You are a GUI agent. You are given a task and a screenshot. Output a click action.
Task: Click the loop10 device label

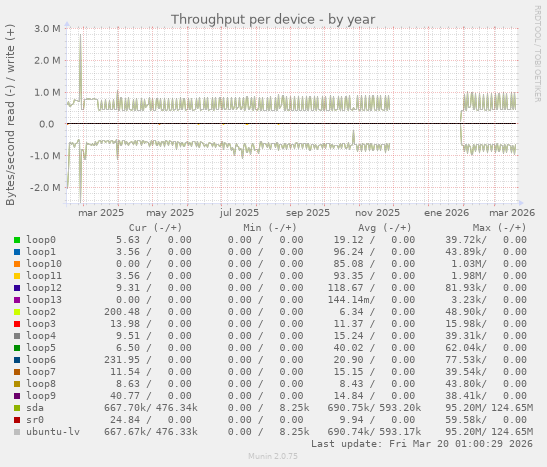pyautogui.click(x=44, y=264)
